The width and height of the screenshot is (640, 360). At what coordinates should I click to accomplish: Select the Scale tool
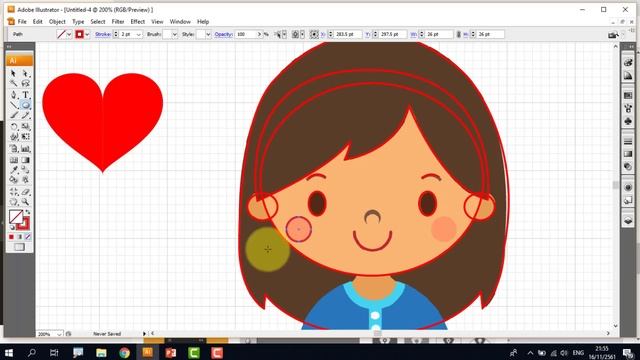[25, 127]
